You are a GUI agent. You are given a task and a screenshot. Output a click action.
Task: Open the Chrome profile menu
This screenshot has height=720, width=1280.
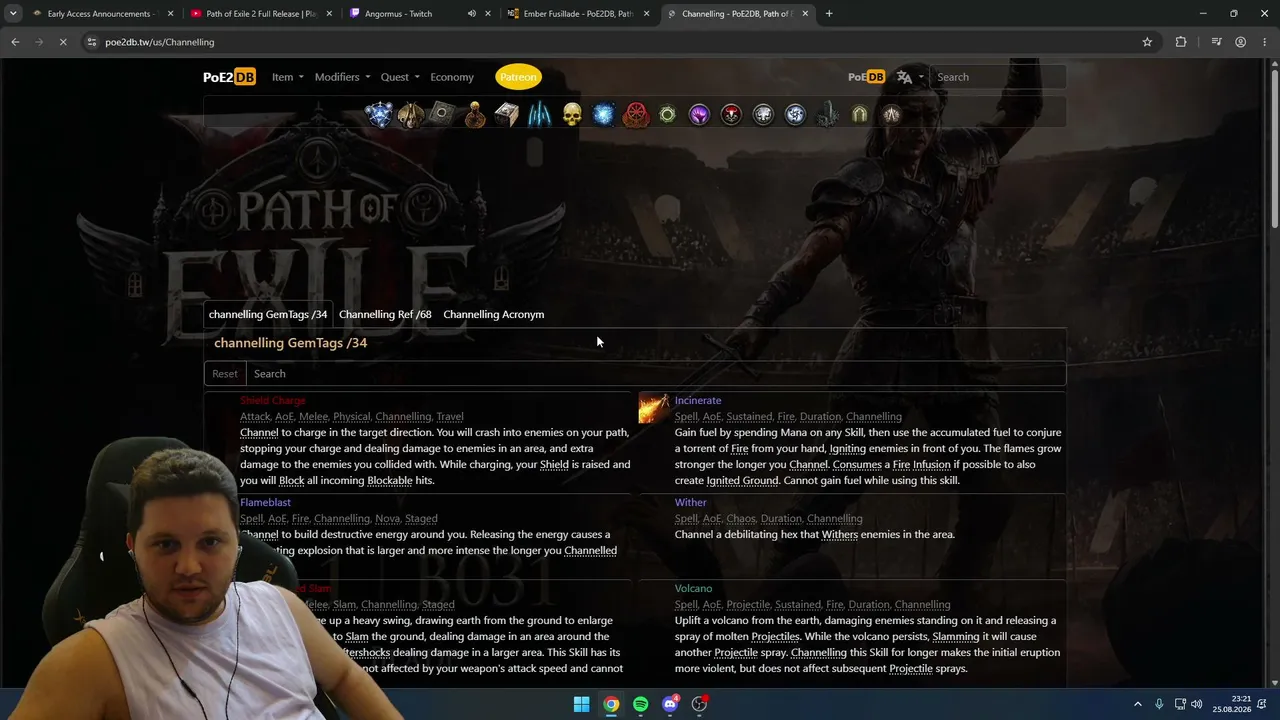pyautogui.click(x=1240, y=42)
